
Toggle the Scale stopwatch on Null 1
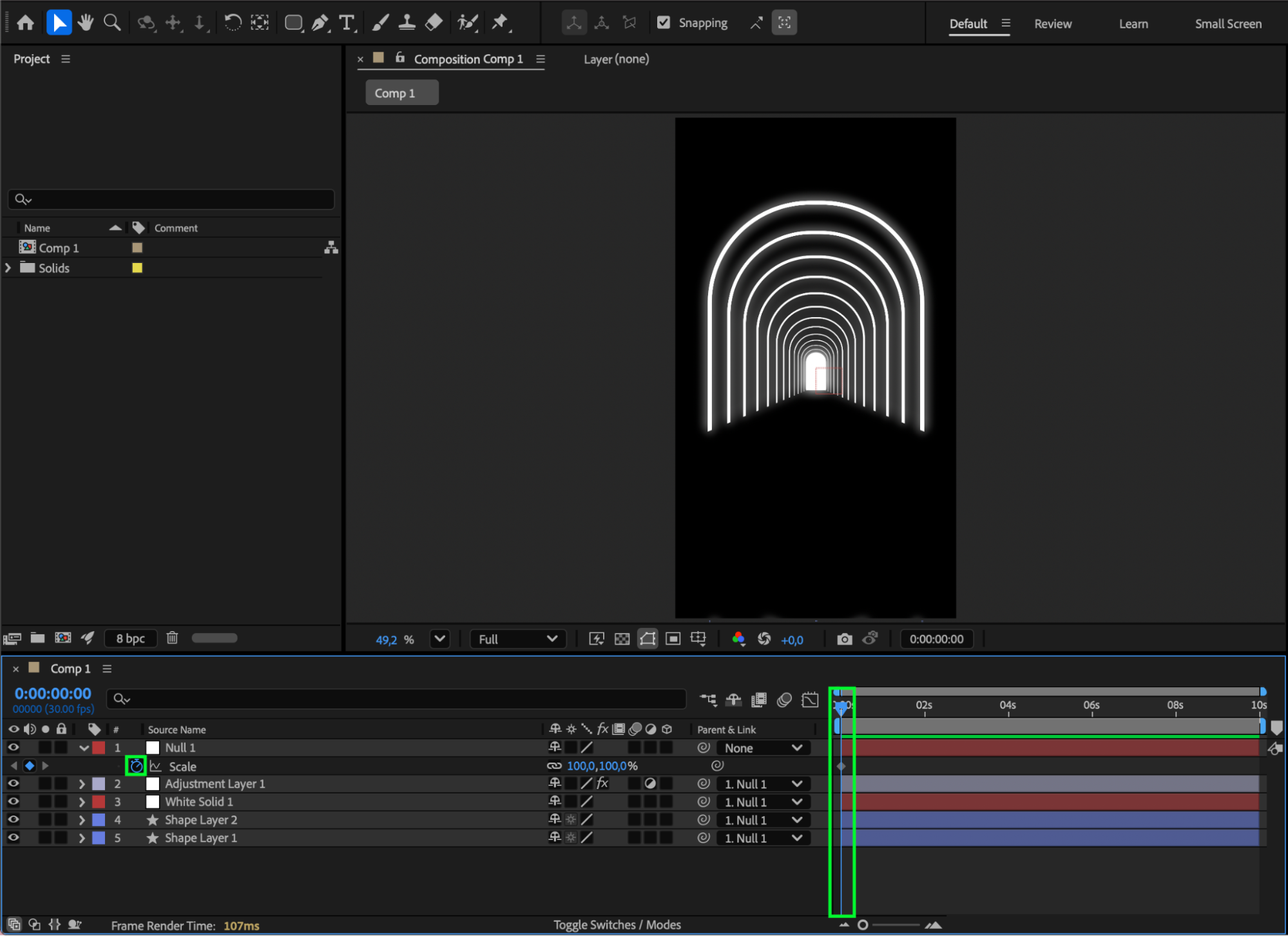(136, 766)
